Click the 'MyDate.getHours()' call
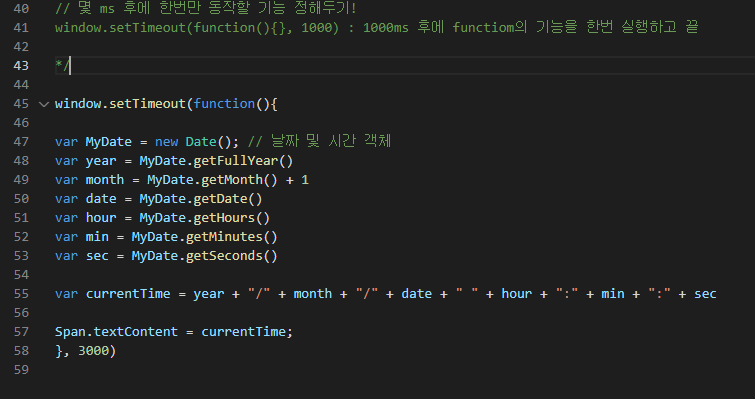 205,218
